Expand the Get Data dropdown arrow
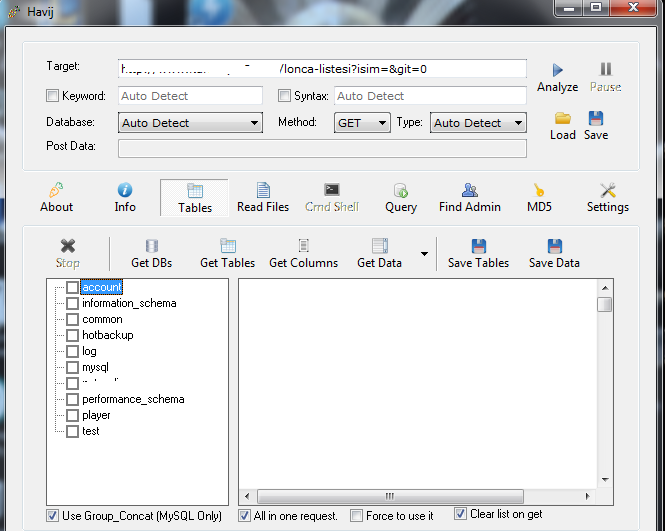 424,254
